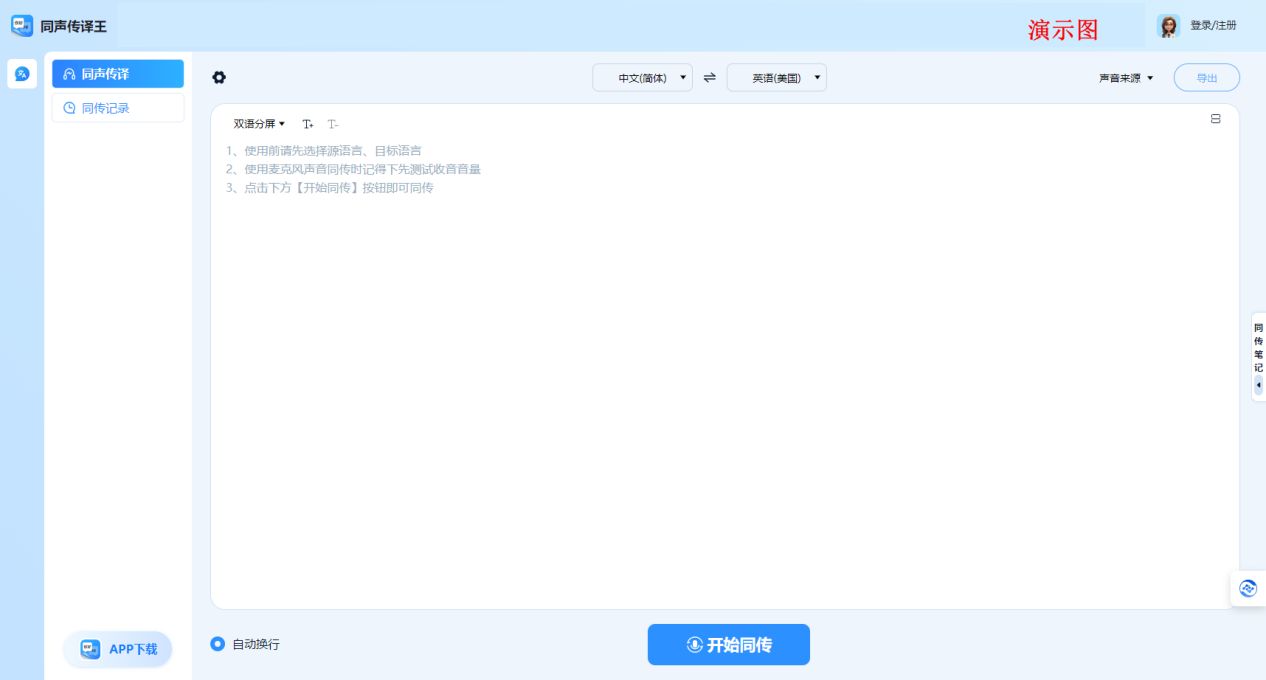Click the 开始同传 button
The image size is (1266, 680).
click(x=729, y=645)
